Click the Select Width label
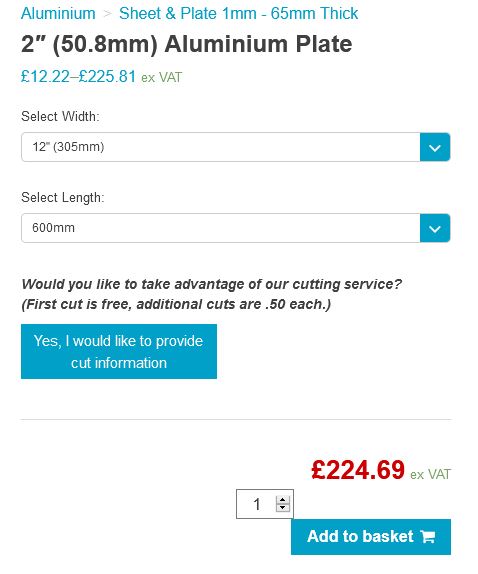The width and height of the screenshot is (478, 574). (x=60, y=116)
